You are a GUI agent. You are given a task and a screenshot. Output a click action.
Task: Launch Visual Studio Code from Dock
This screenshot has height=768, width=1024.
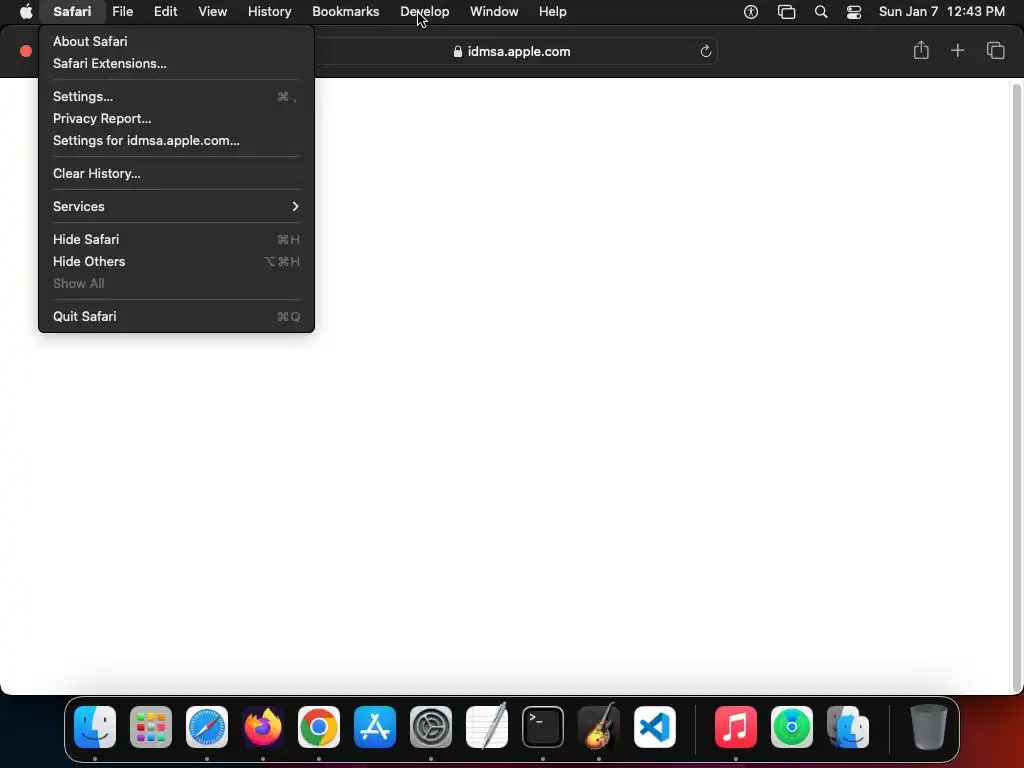tap(655, 727)
